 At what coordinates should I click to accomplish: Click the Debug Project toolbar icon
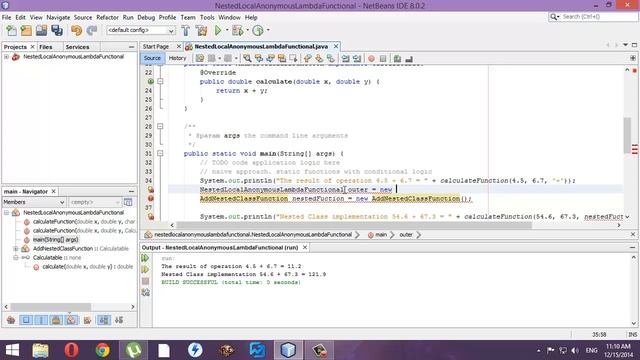[x=237, y=30]
